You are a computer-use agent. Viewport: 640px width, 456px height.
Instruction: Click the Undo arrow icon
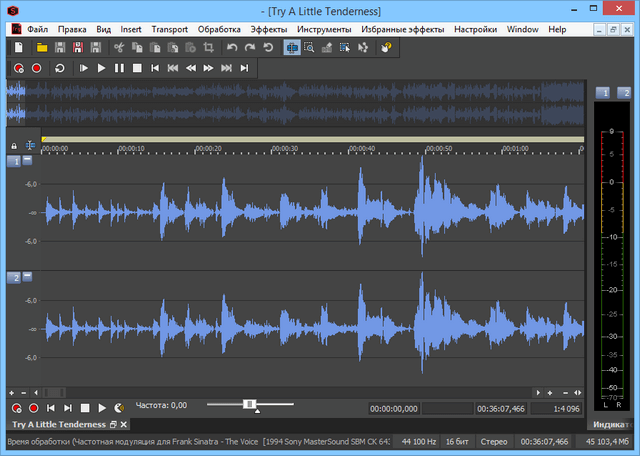point(232,47)
